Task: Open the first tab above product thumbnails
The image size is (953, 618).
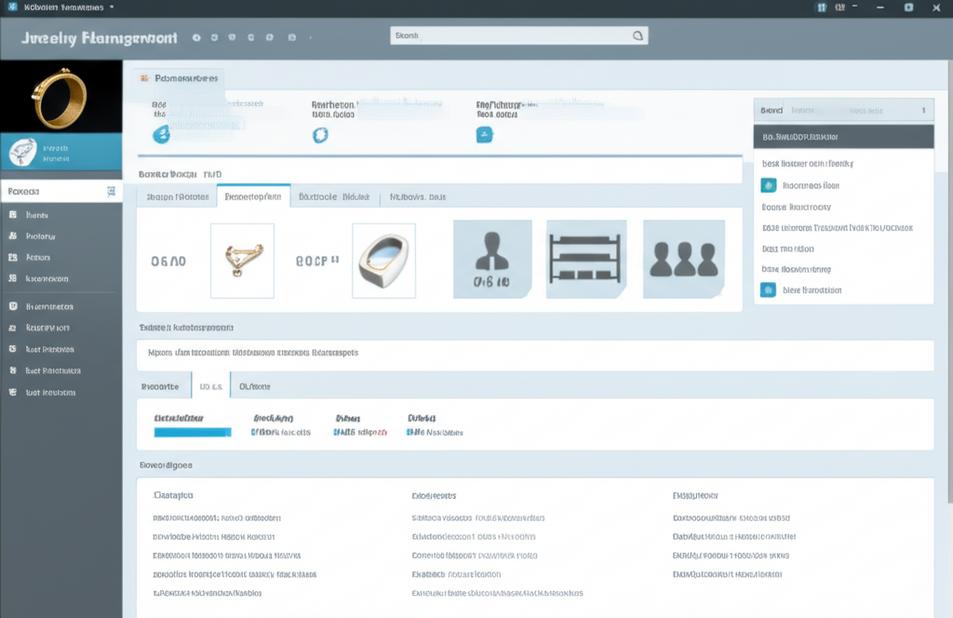Action: tap(177, 197)
